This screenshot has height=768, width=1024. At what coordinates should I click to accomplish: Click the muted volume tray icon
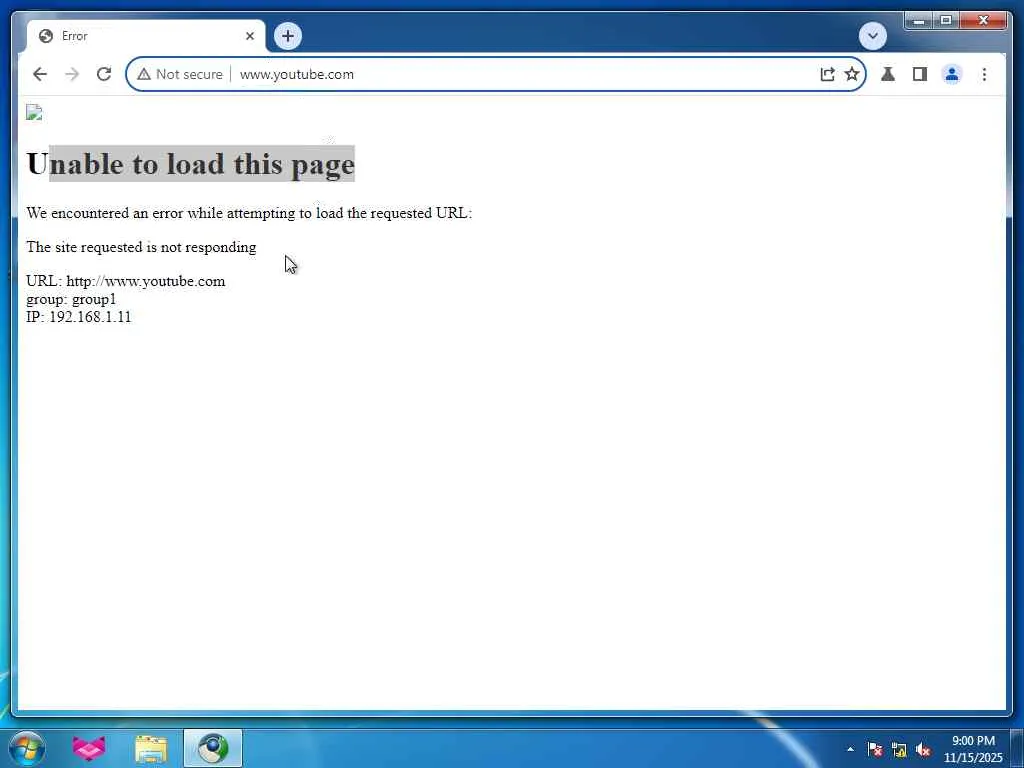point(923,750)
